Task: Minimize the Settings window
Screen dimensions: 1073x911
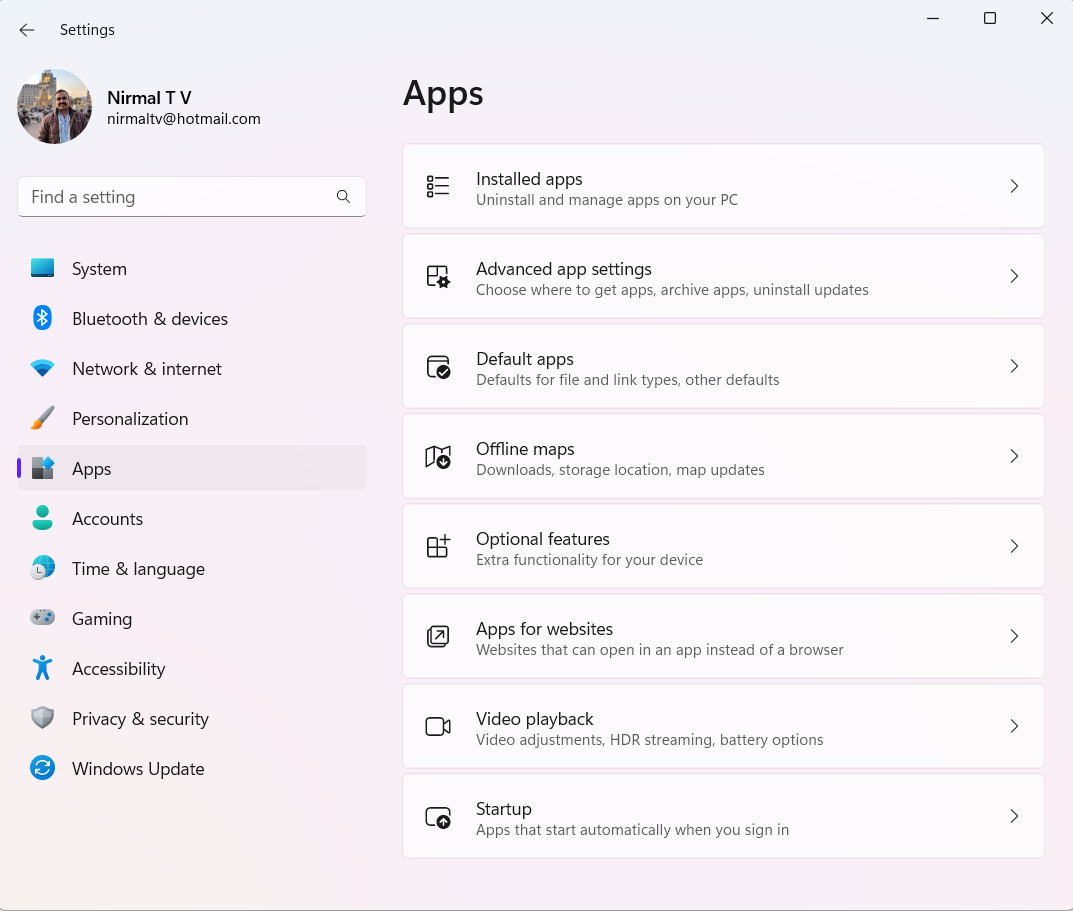Action: click(933, 18)
